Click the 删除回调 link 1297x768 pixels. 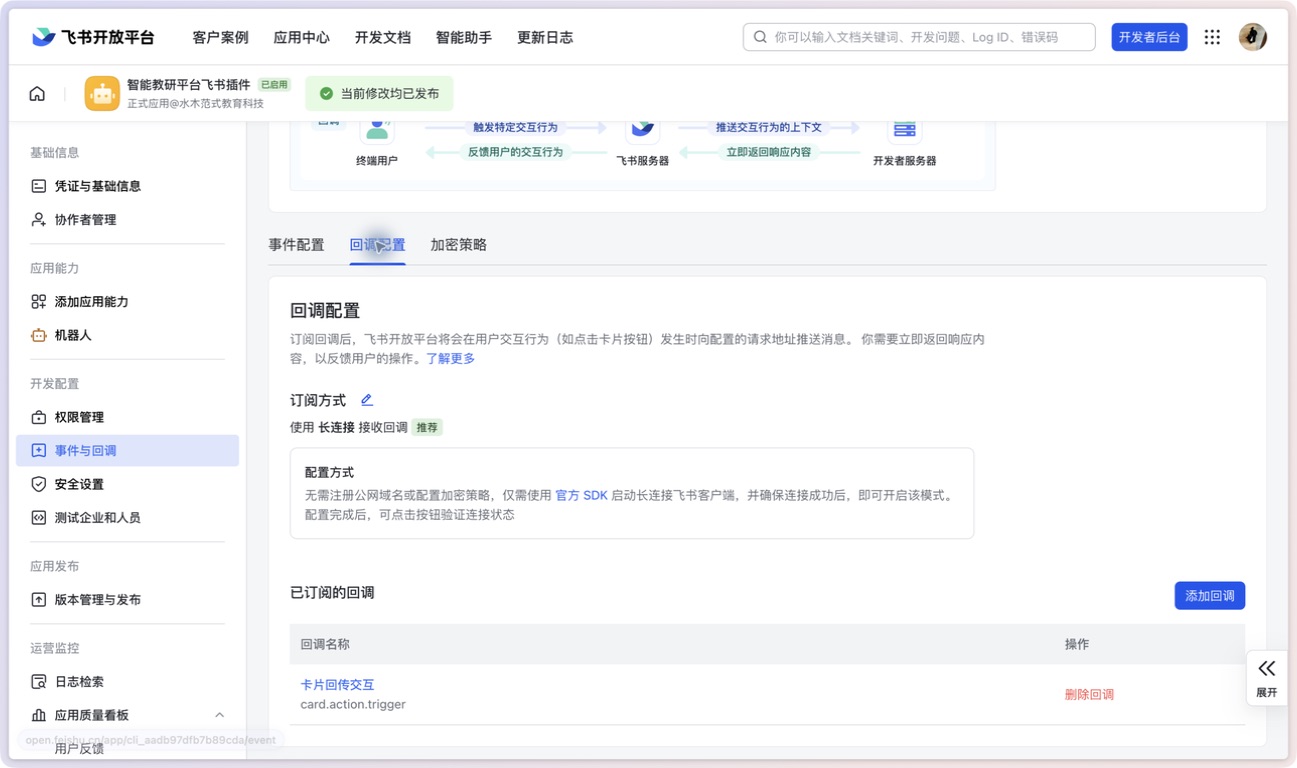tap(1089, 694)
